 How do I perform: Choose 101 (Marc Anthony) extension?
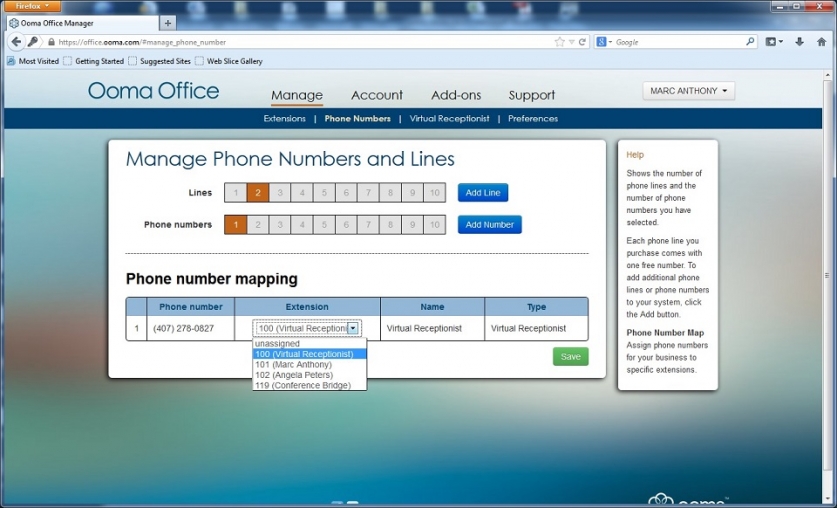(x=310, y=364)
